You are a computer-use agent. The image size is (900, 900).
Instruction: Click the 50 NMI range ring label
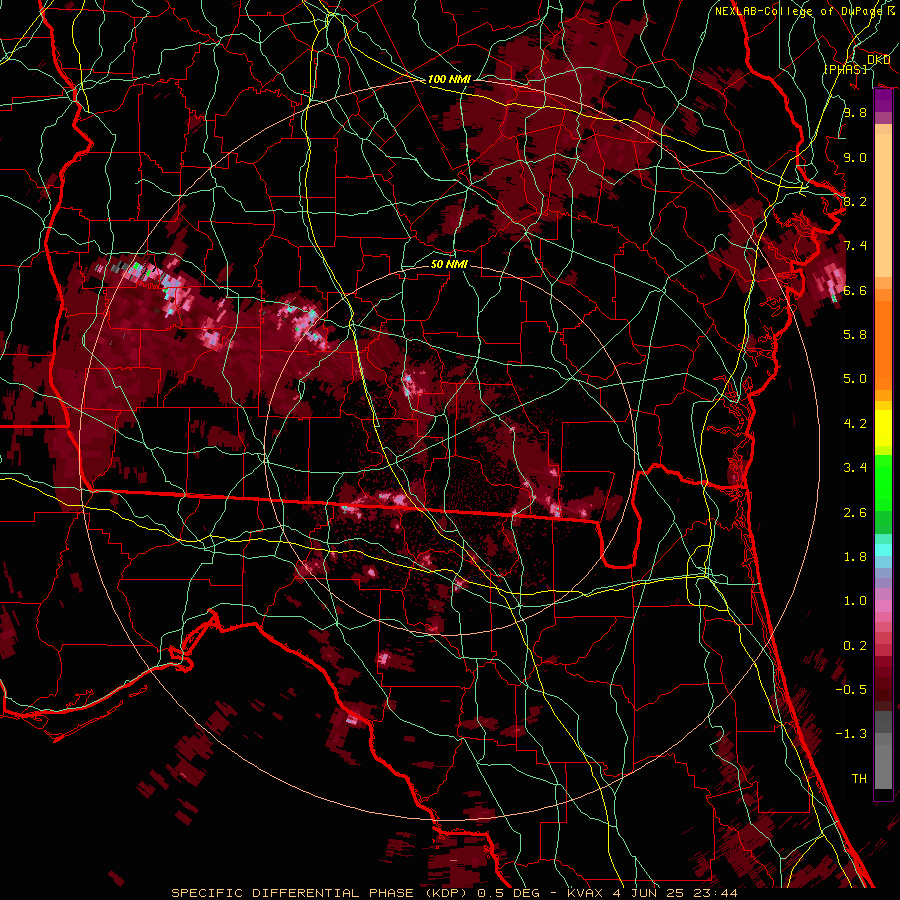coord(449,264)
